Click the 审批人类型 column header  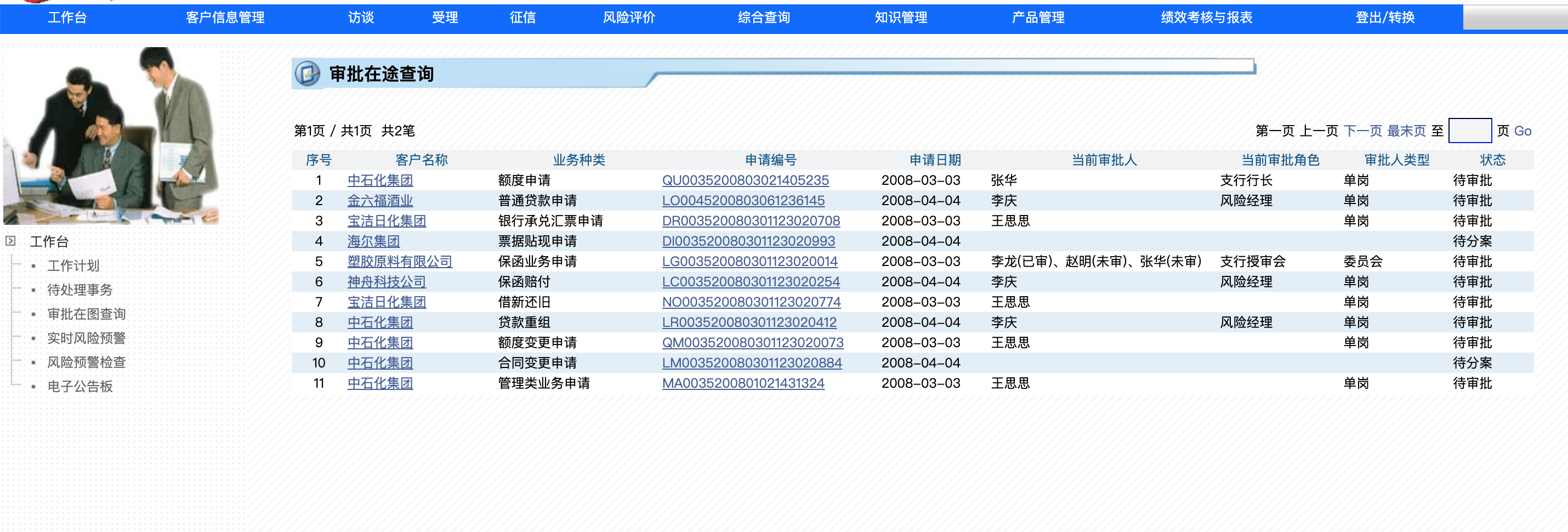pyautogui.click(x=1397, y=160)
